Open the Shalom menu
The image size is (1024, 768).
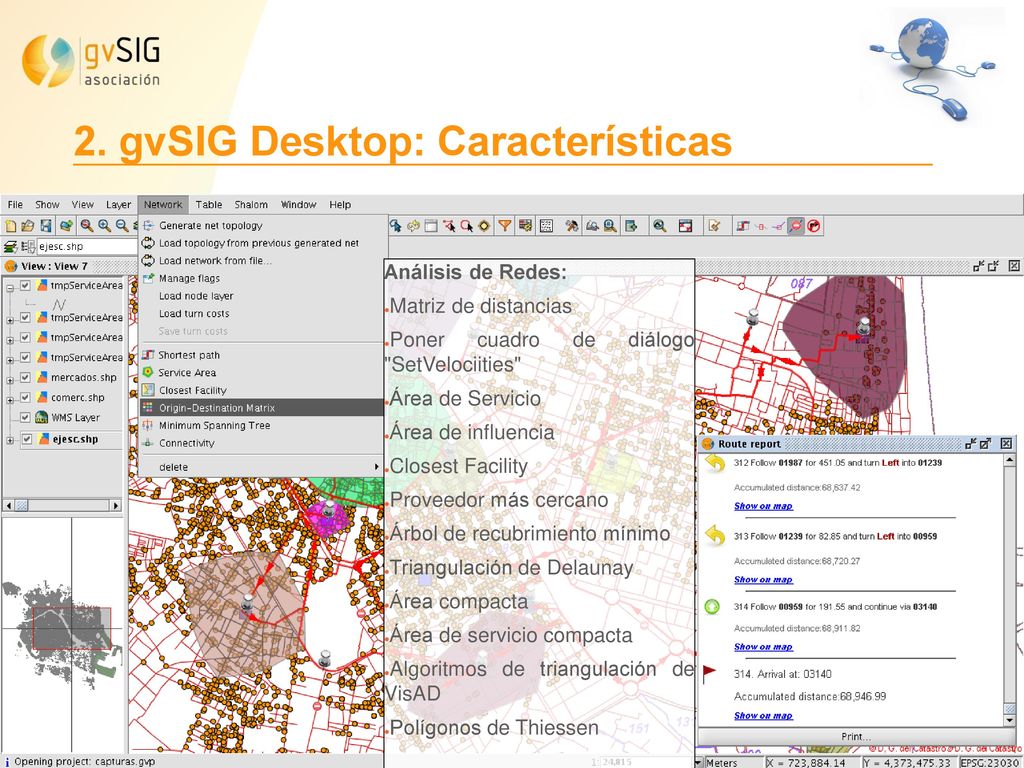pos(251,204)
